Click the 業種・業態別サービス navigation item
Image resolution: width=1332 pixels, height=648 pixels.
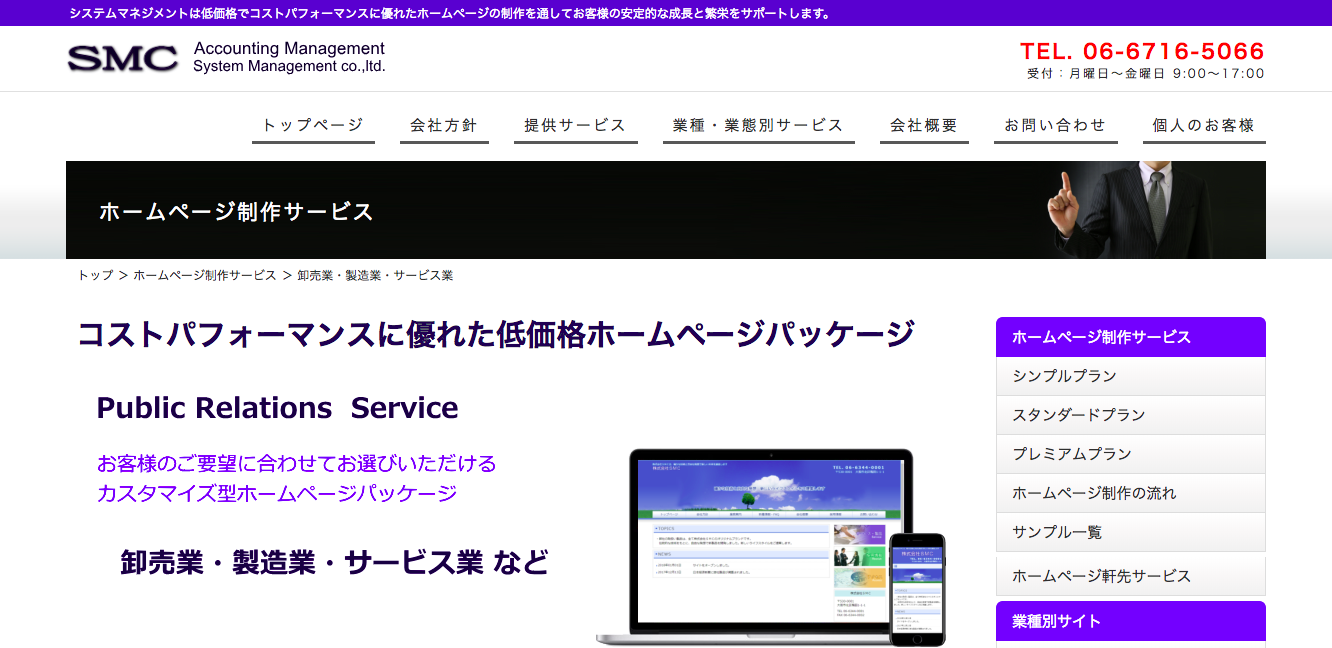(758, 124)
